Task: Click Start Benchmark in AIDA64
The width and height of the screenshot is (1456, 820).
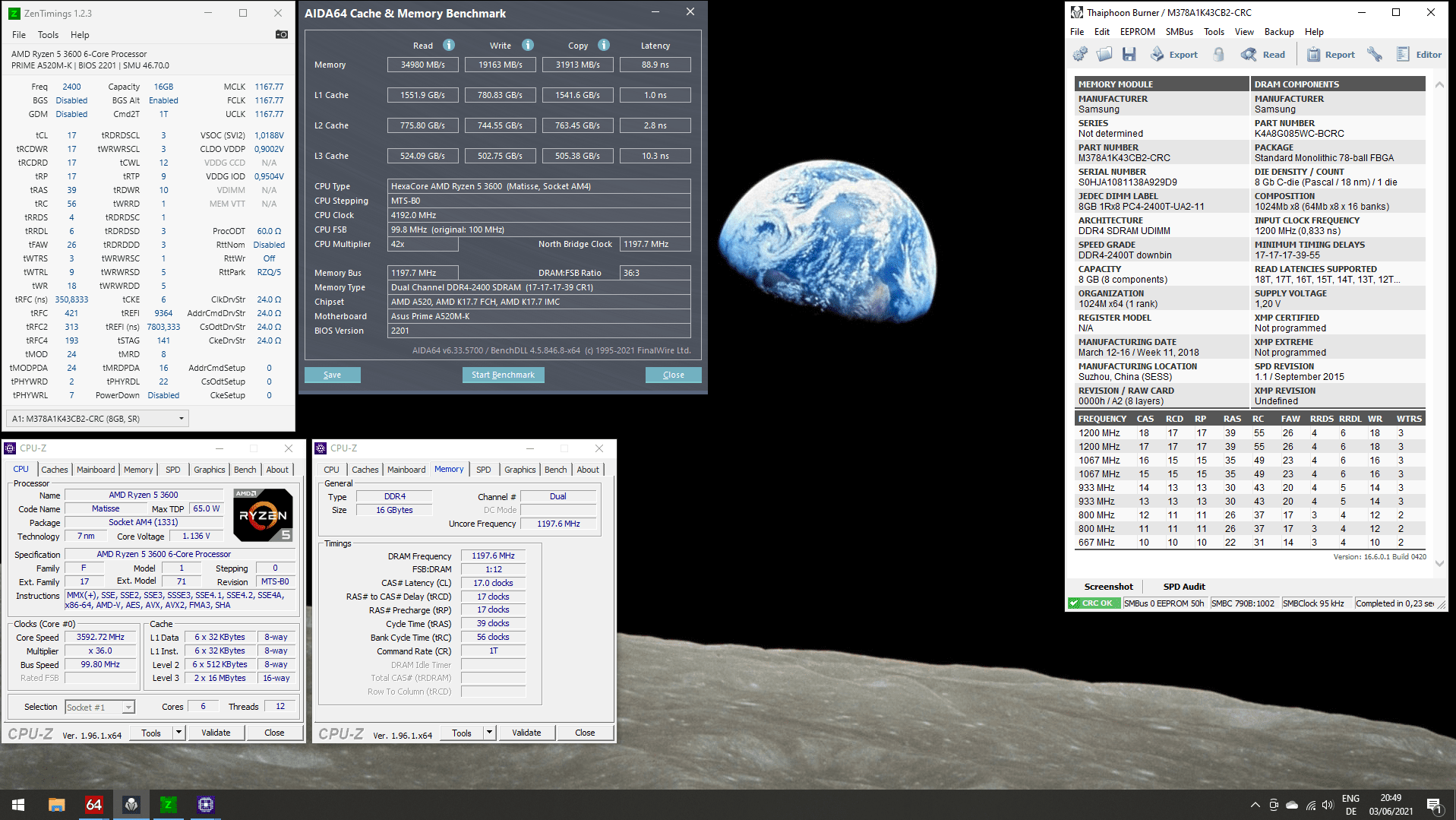Action: click(x=503, y=375)
